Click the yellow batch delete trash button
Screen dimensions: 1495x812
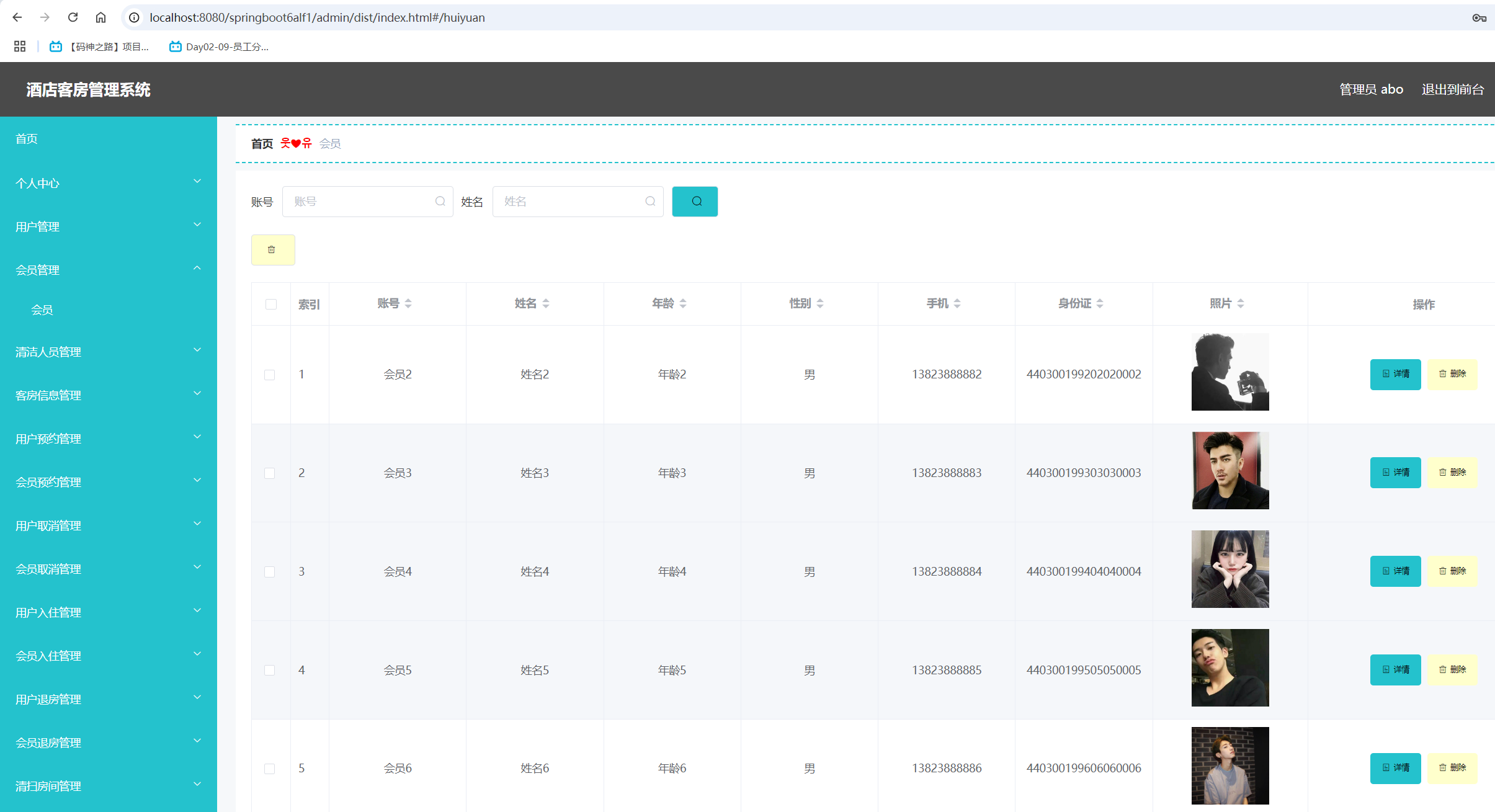point(272,249)
